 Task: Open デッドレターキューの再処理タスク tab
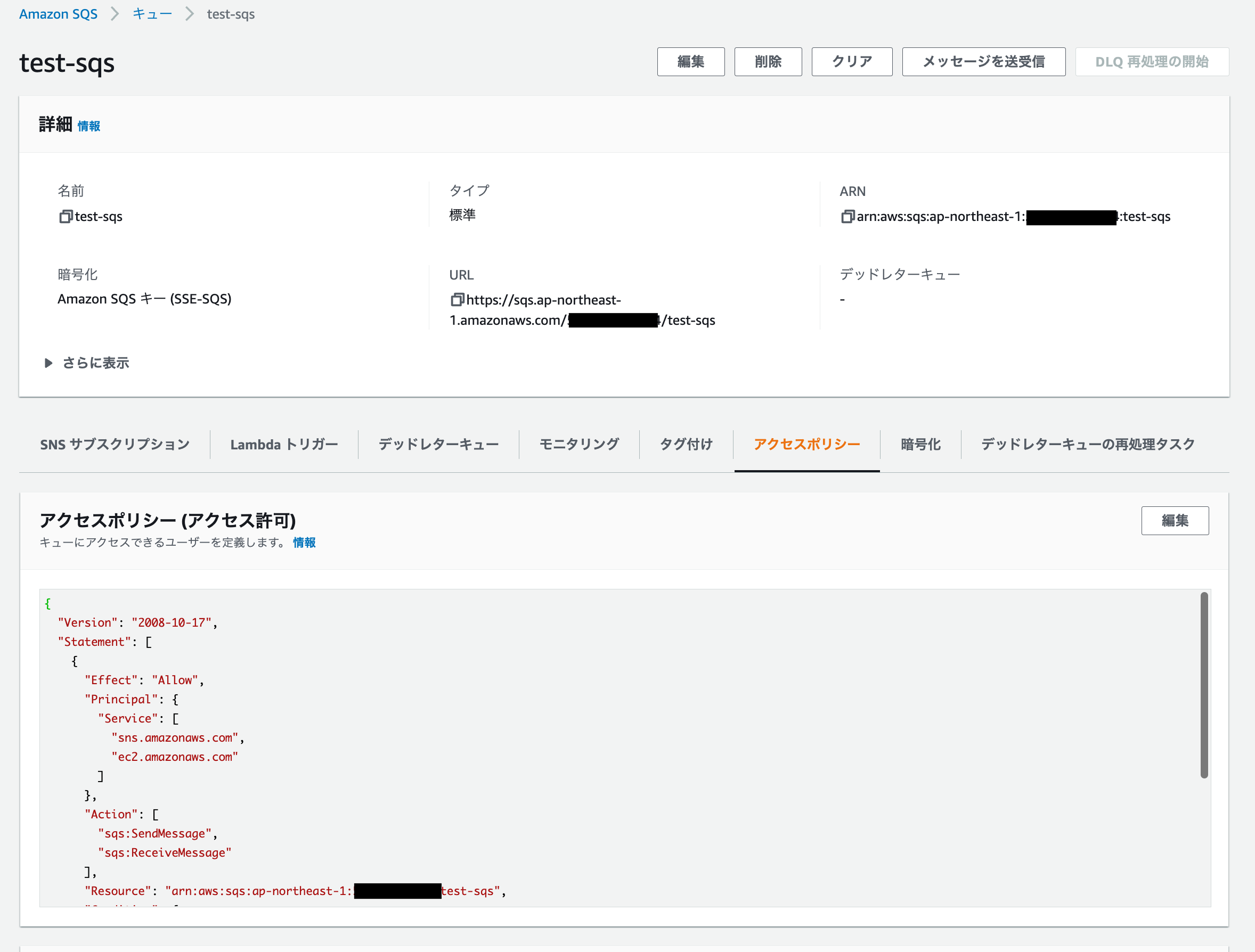(1087, 445)
